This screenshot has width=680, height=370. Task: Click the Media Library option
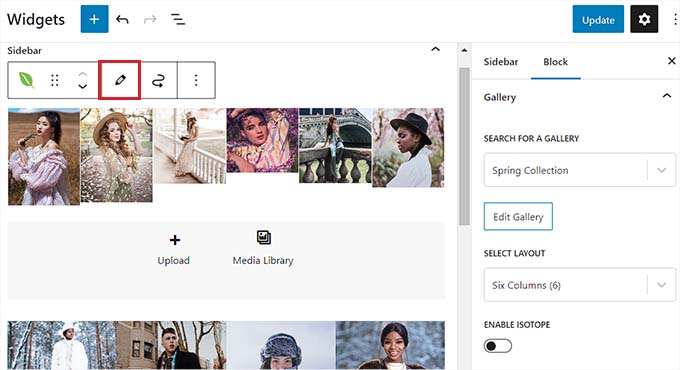[263, 248]
